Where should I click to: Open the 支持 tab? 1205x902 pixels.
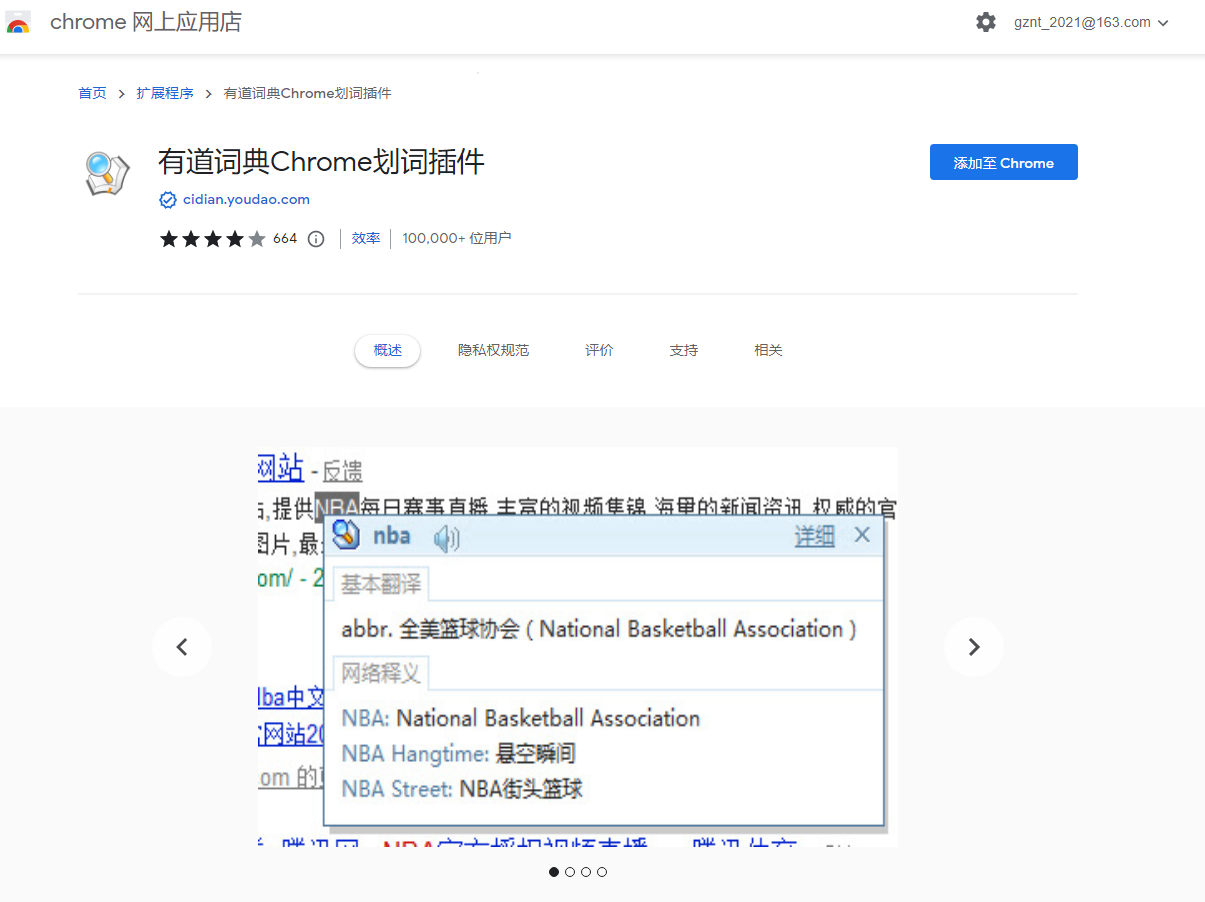click(684, 351)
